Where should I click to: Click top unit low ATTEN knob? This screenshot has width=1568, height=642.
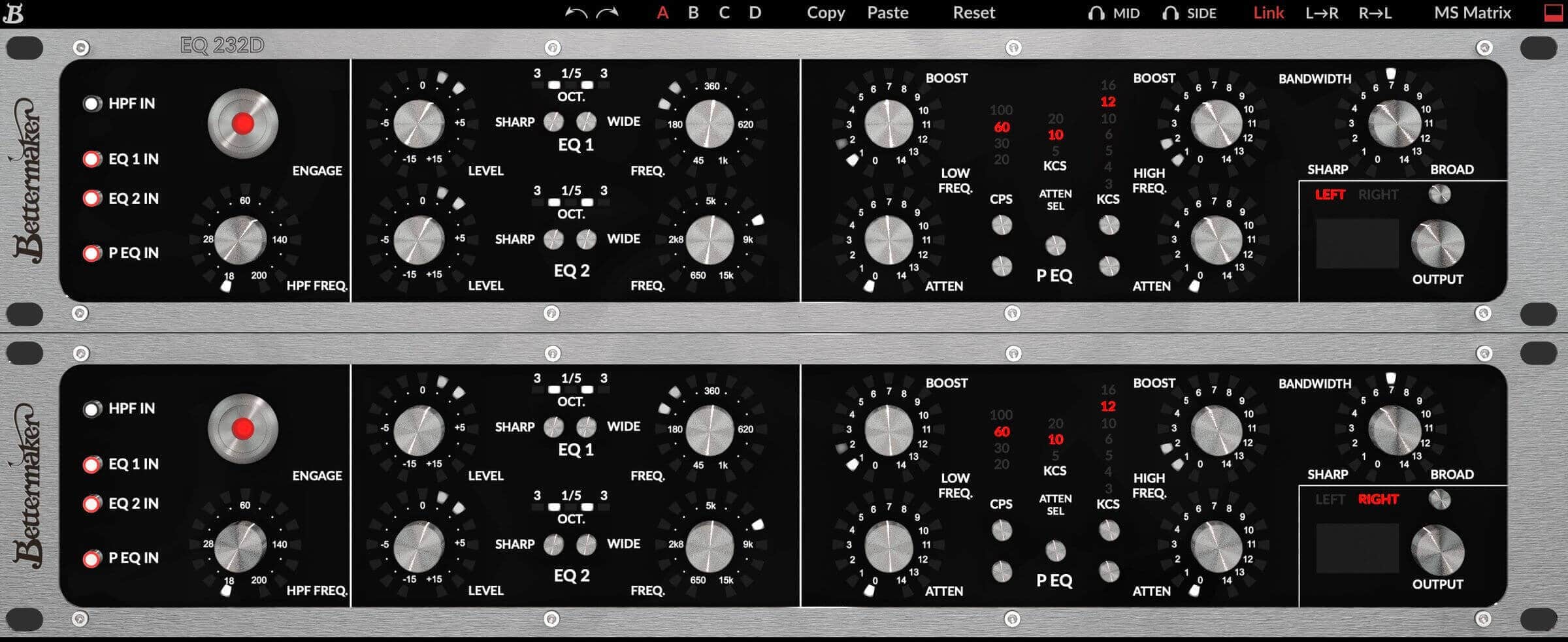click(x=889, y=240)
